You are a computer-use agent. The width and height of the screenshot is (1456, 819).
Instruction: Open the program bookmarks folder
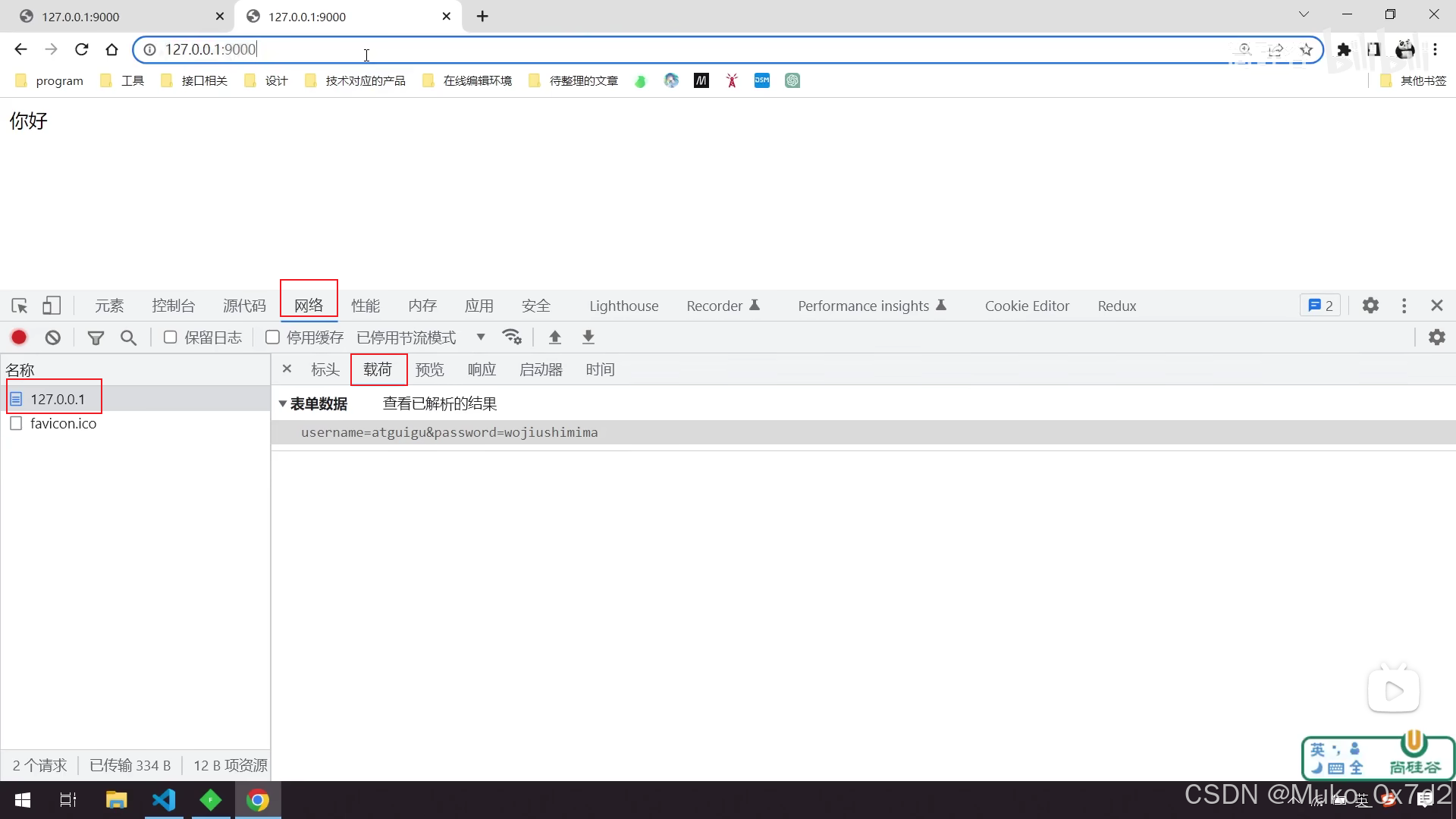pos(49,80)
